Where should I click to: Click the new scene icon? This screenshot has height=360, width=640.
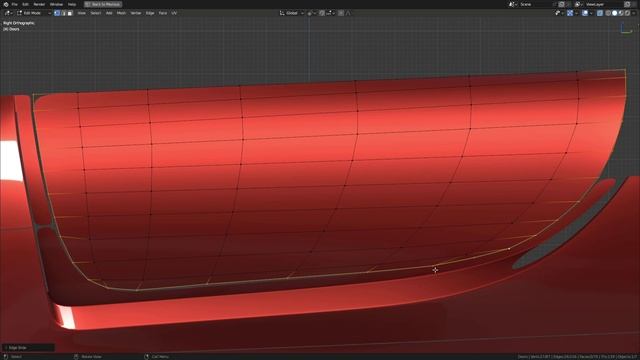click(x=561, y=4)
